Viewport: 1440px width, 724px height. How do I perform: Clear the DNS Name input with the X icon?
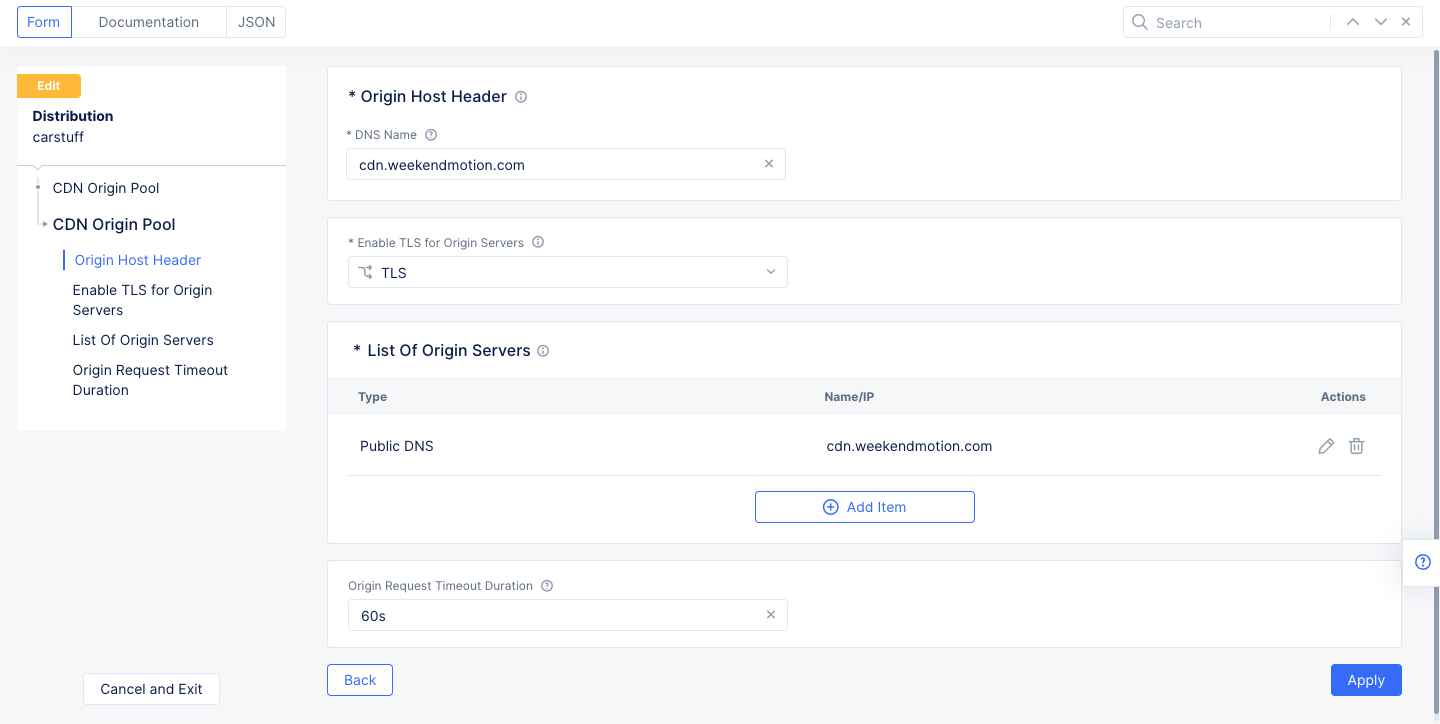[x=769, y=163]
